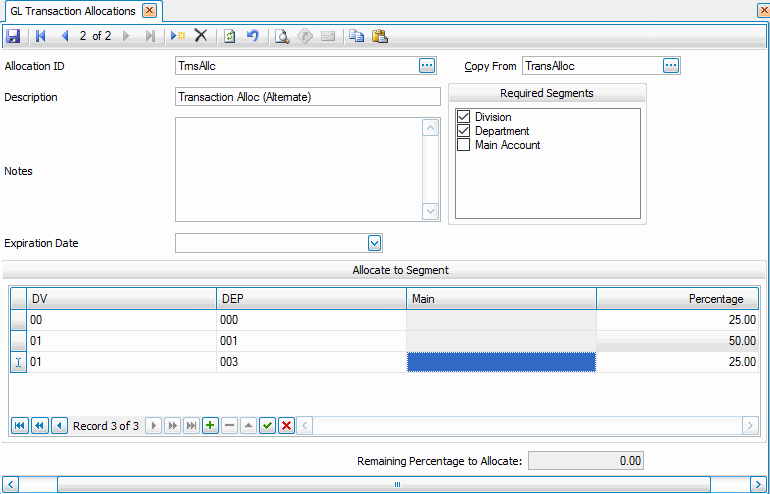Click the DEP column header
The height and width of the screenshot is (494, 770).
(x=311, y=299)
